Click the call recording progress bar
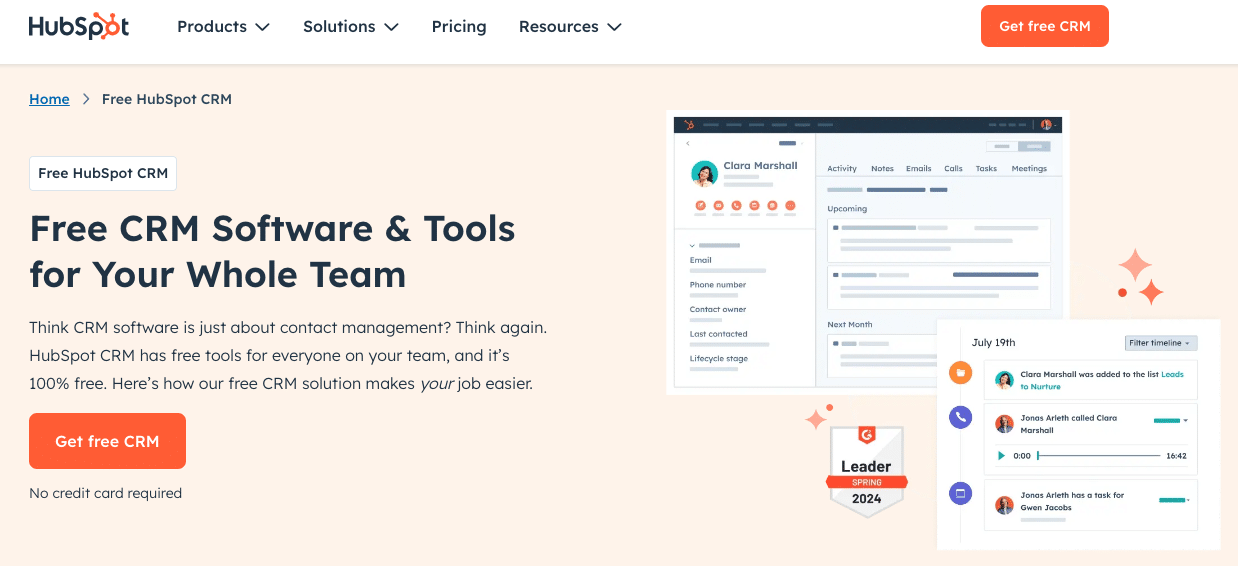The image size is (1238, 566). tap(1098, 456)
